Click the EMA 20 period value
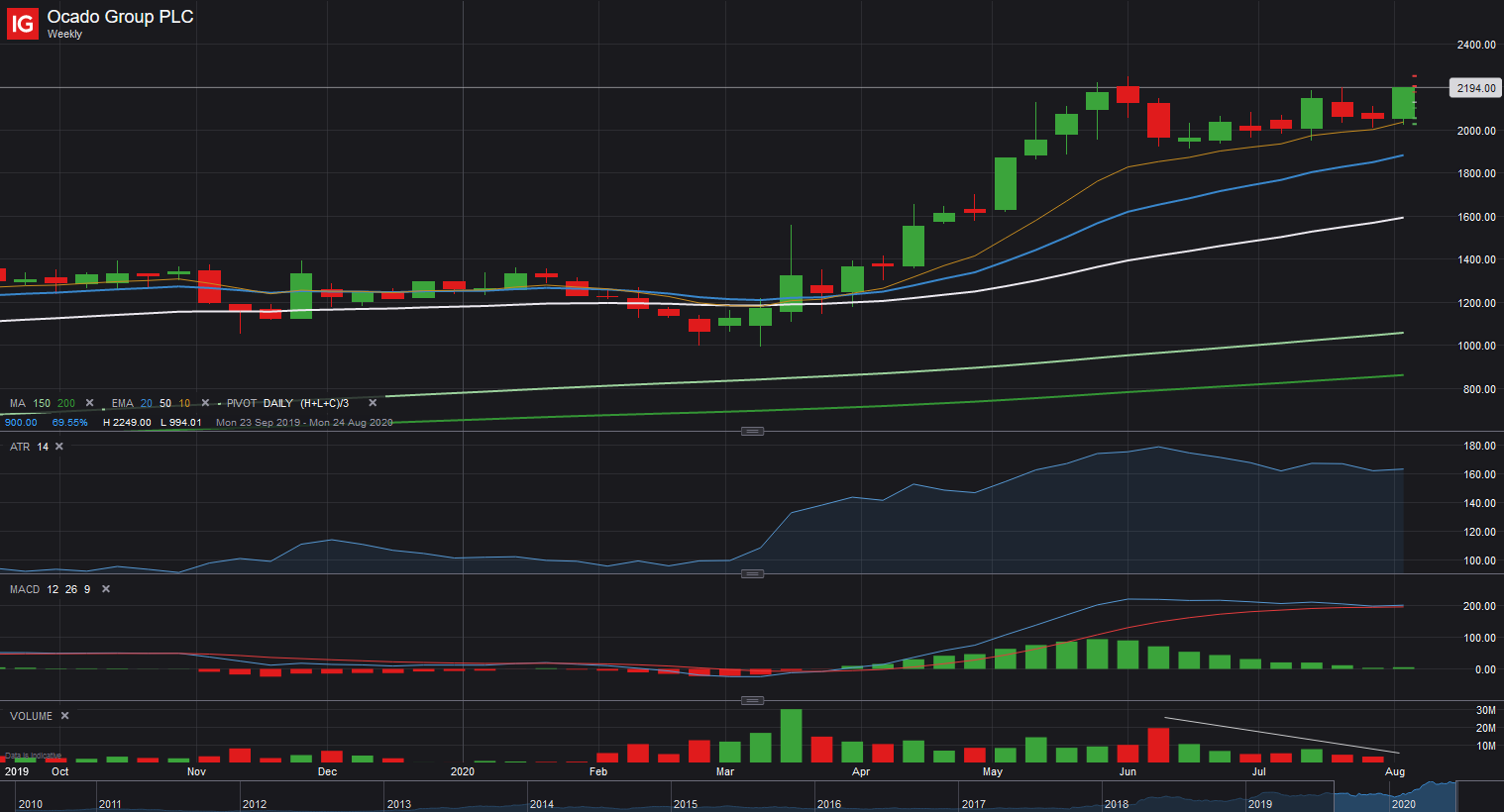 click(x=147, y=403)
